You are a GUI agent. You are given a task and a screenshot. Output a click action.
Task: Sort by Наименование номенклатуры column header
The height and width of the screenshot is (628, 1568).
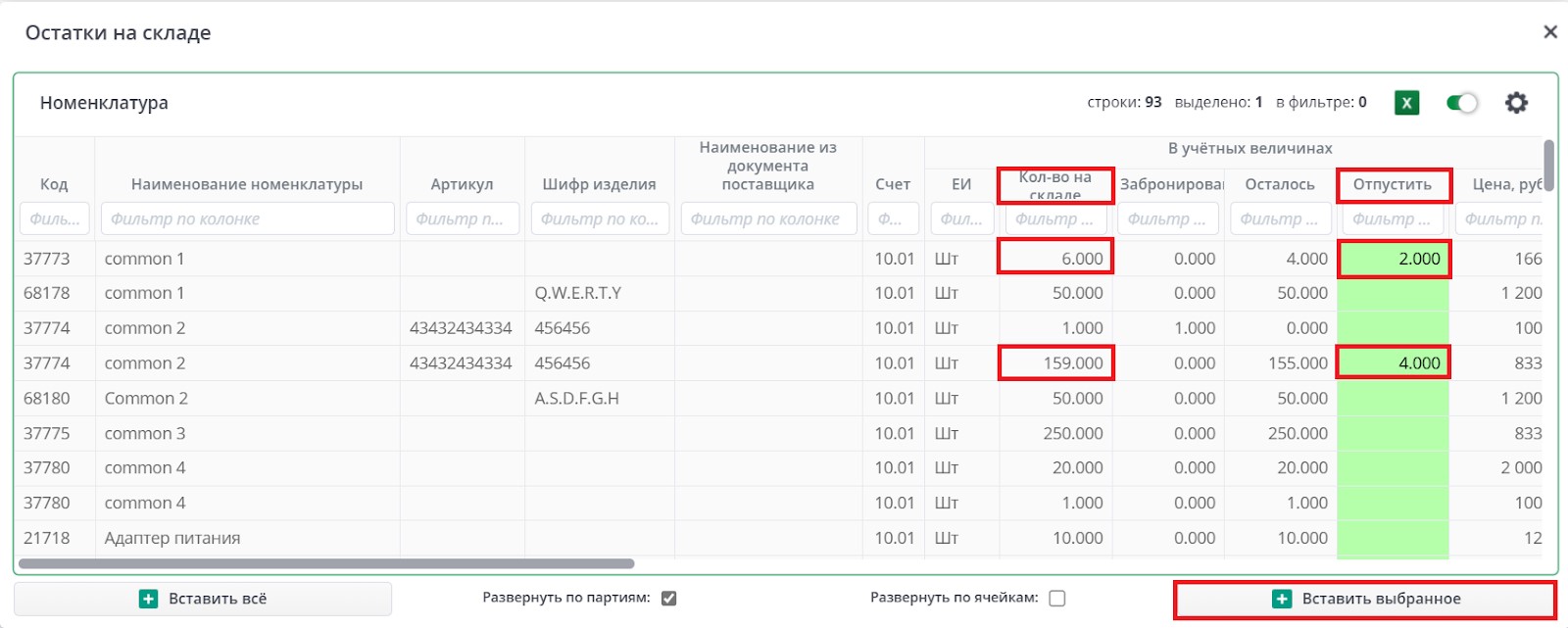pos(247,184)
